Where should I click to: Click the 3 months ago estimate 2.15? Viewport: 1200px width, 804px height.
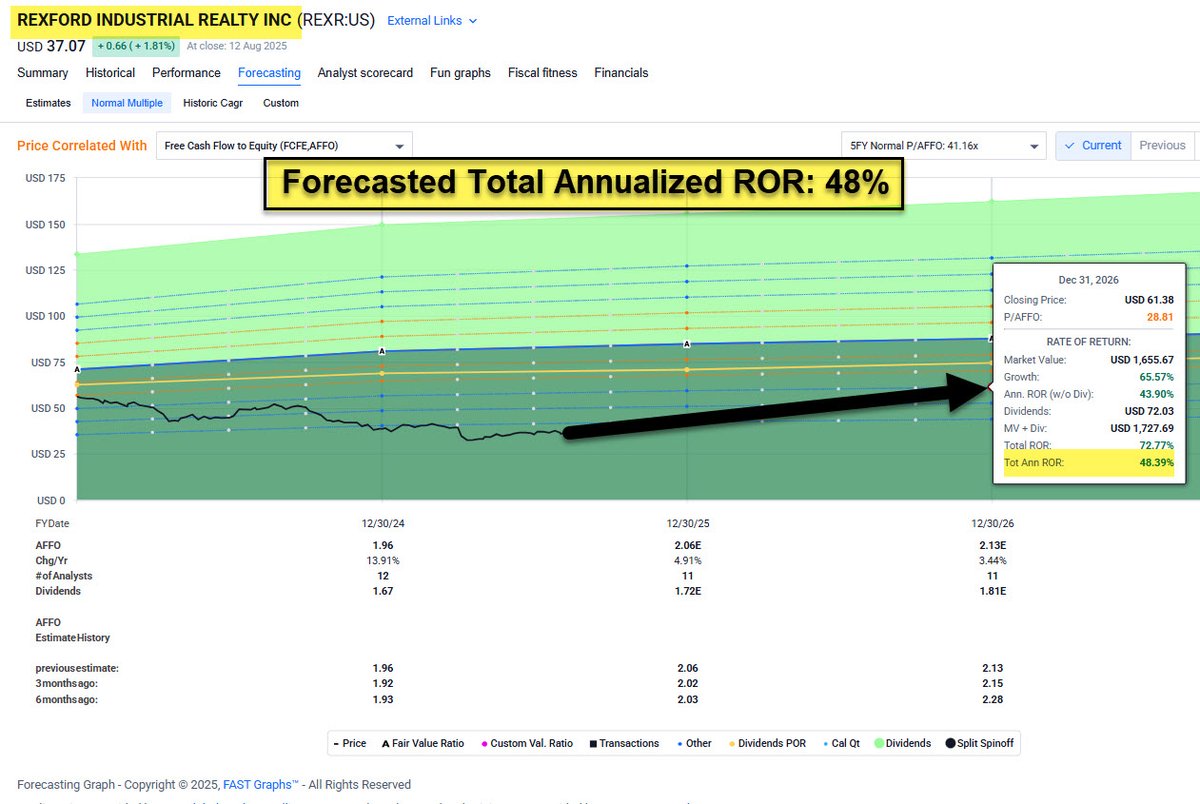(x=992, y=684)
